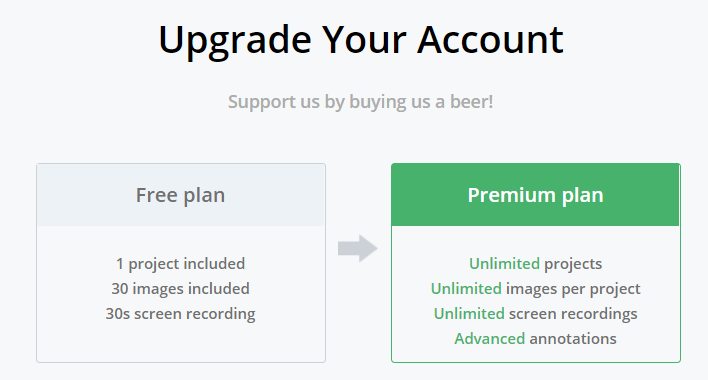Click the Premium plan card body

536,294
